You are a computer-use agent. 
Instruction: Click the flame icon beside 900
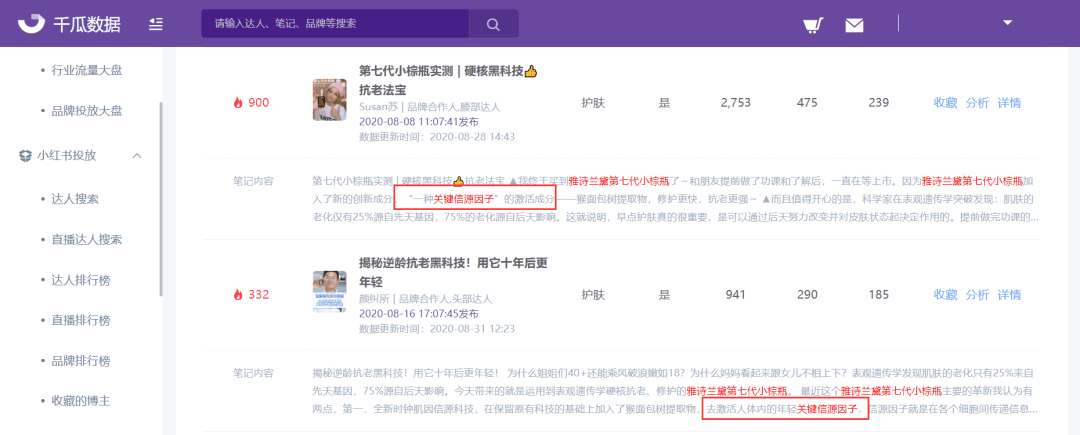237,103
